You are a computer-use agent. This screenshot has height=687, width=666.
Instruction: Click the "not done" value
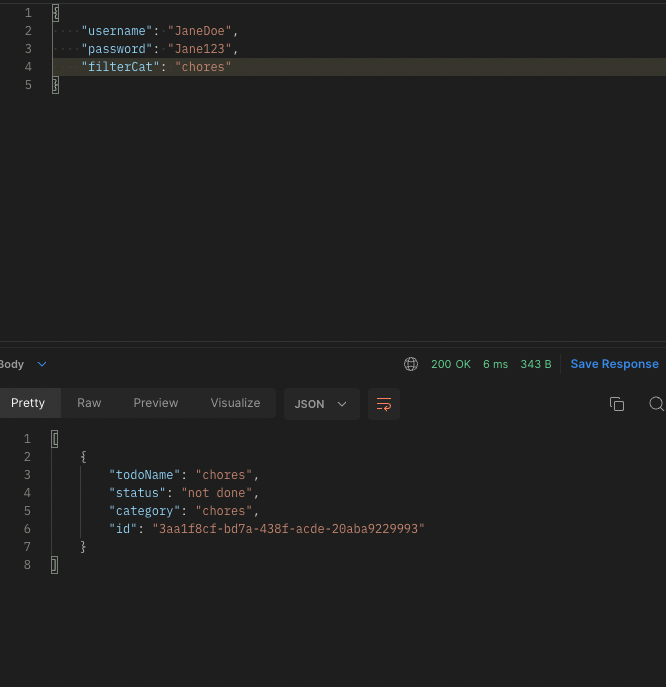[216, 493]
